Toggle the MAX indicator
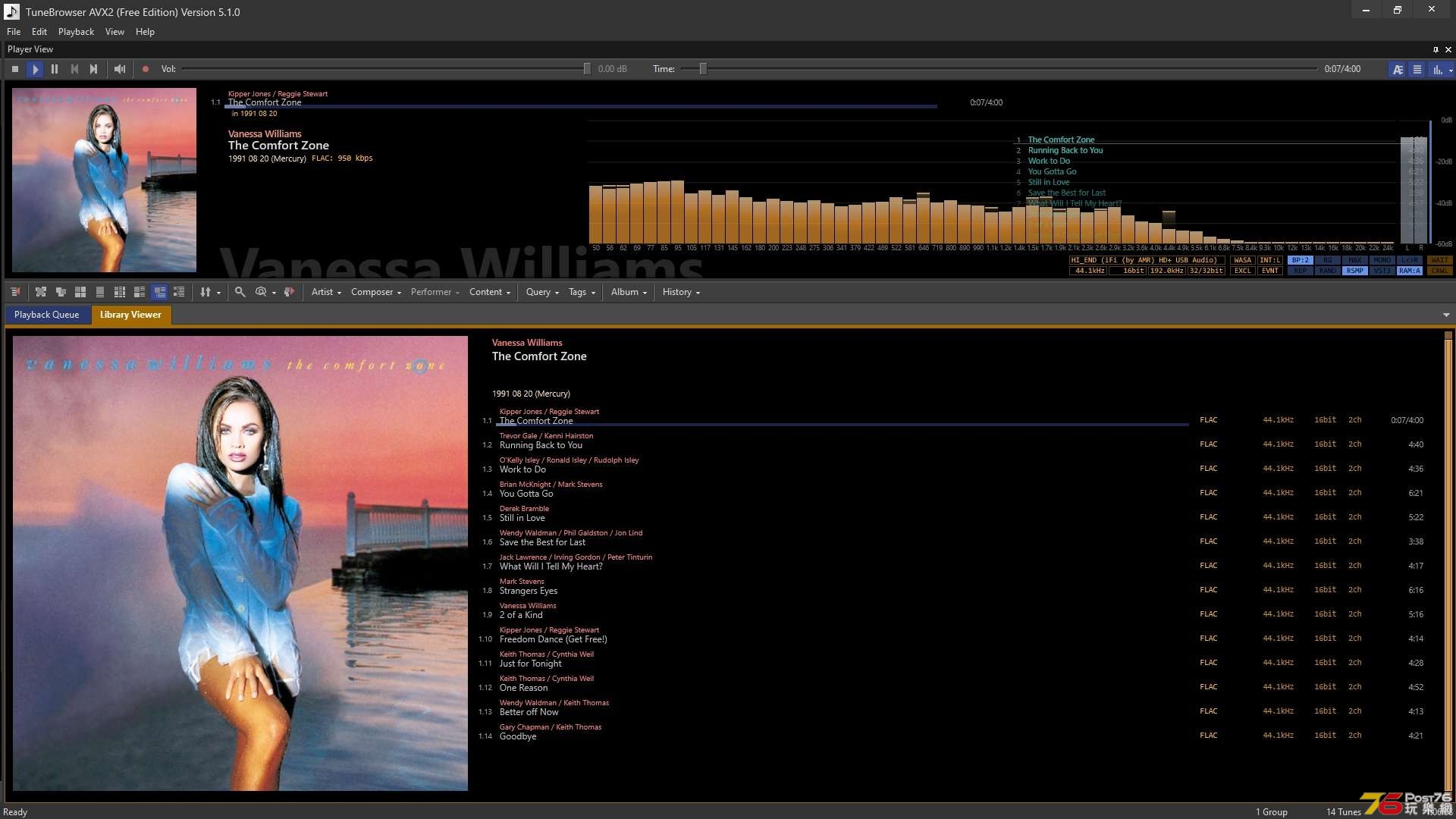The image size is (1456, 819). point(1354,260)
